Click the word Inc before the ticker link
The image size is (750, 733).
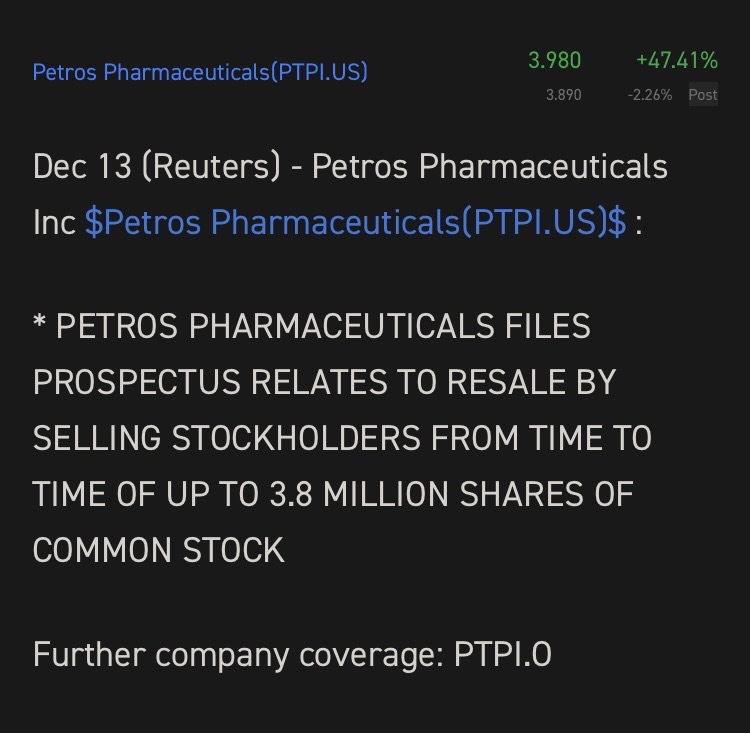[54, 222]
